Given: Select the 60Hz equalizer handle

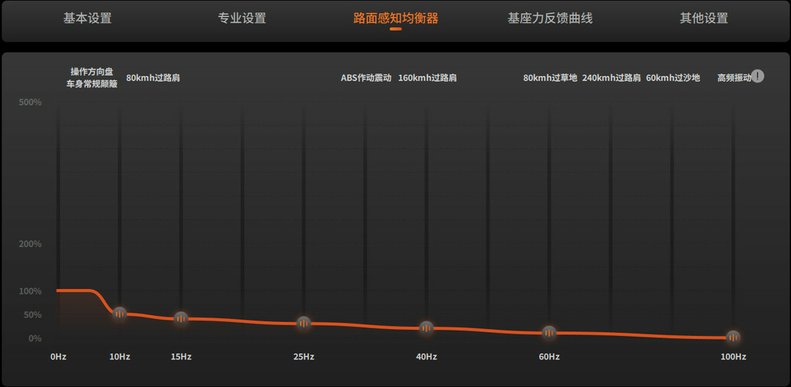Looking at the screenshot, I should click(x=549, y=333).
